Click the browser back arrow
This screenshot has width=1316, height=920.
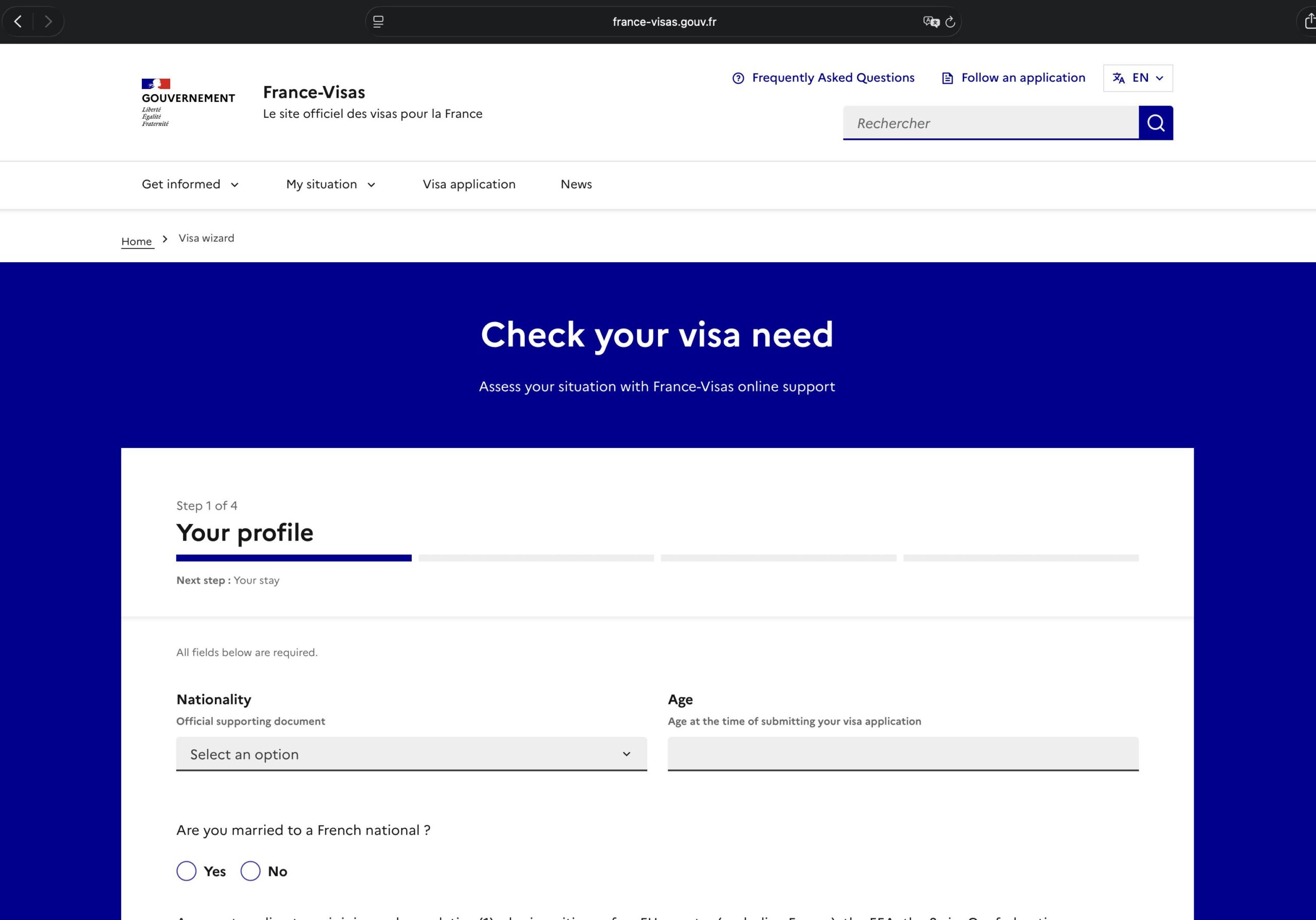click(19, 22)
